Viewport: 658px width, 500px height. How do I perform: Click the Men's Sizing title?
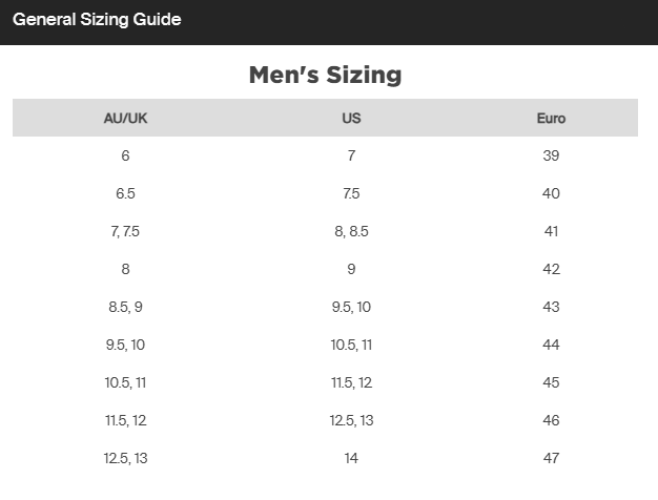pyautogui.click(x=325, y=75)
